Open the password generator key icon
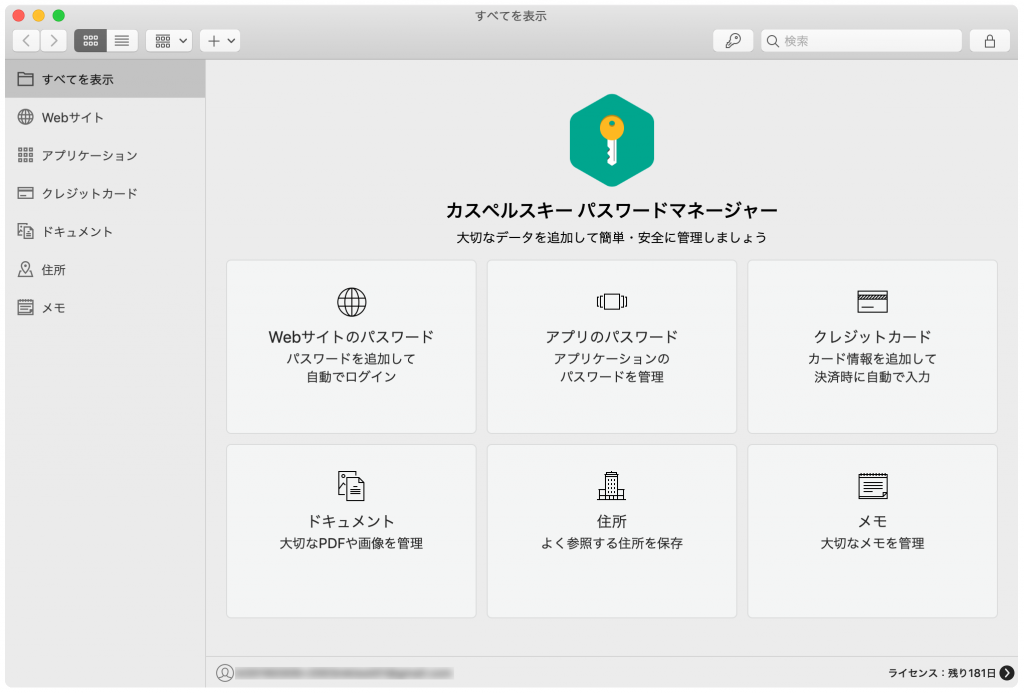This screenshot has width=1024, height=693. coord(733,41)
